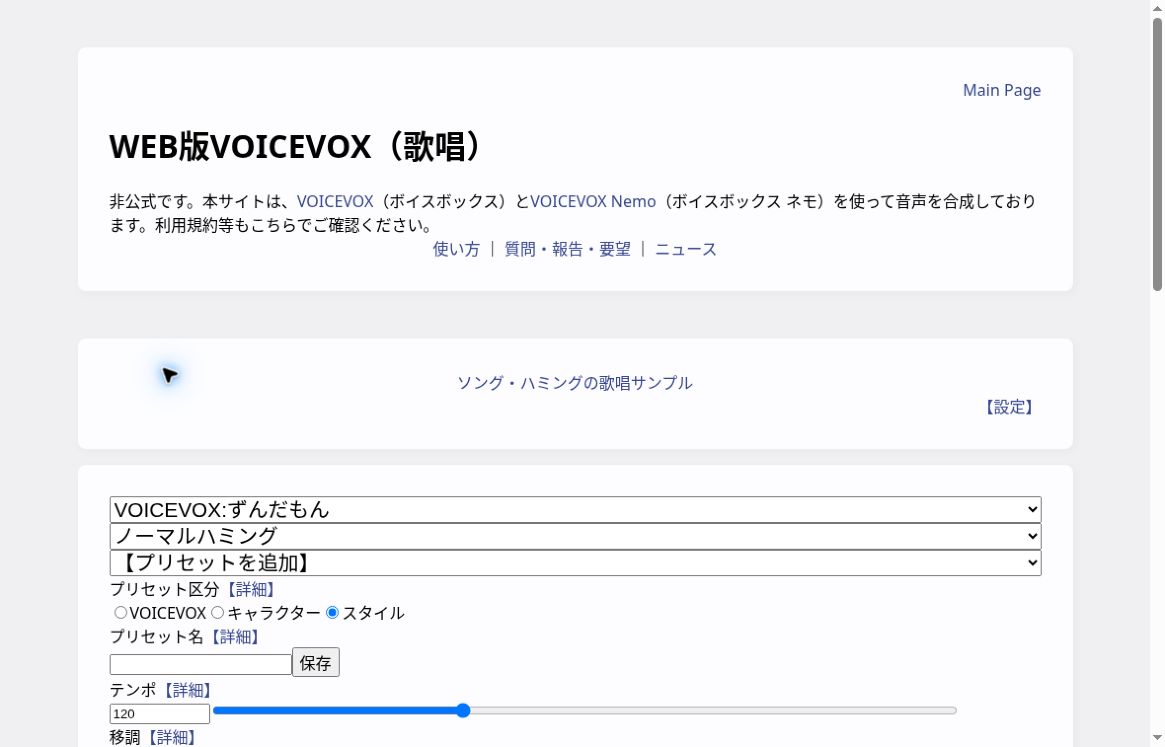Viewport: 1165px width, 747px height.
Task: Open the VOICEVOX Nemo link
Action: pos(593,201)
